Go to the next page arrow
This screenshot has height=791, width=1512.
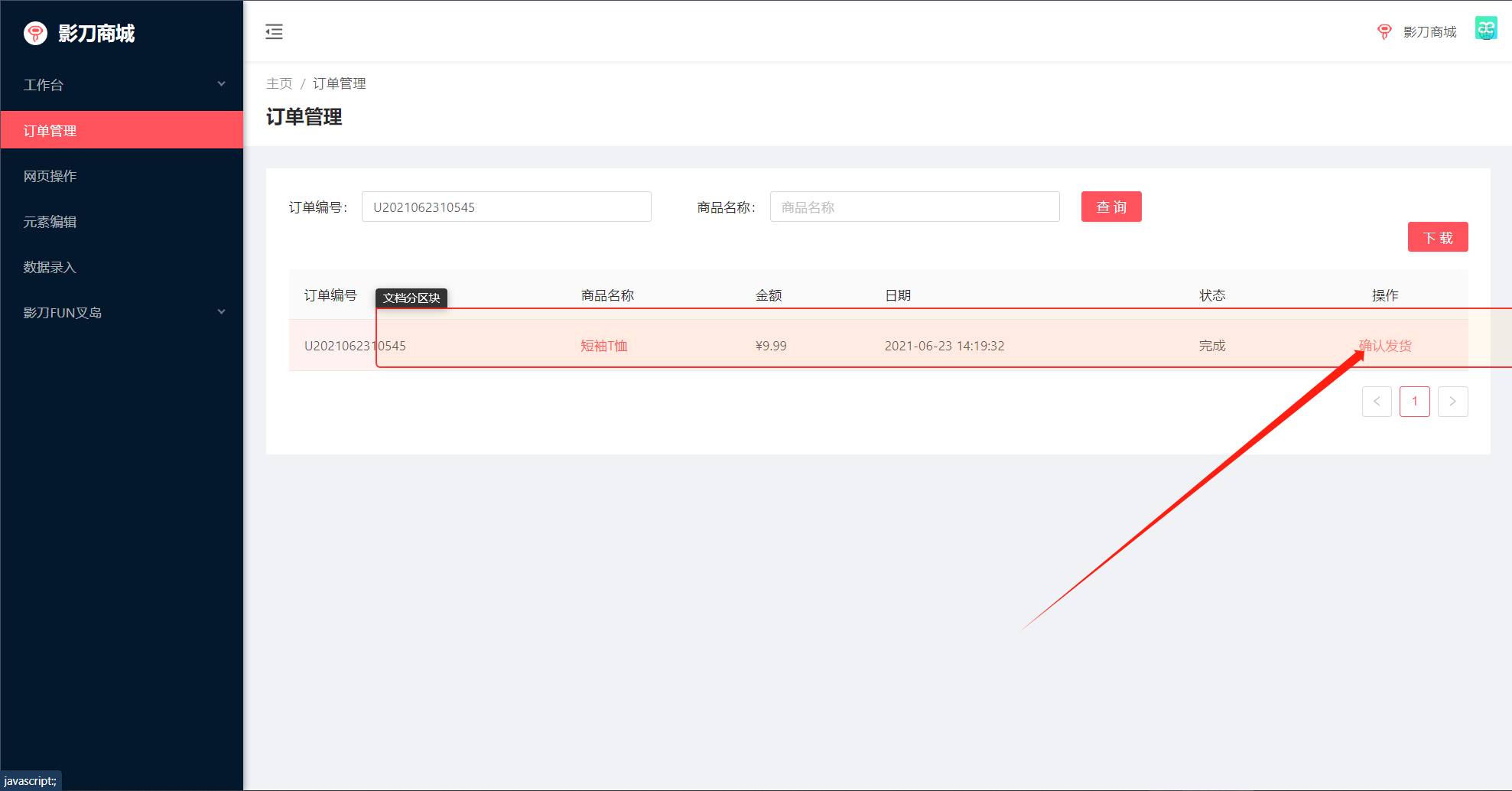coord(1452,402)
